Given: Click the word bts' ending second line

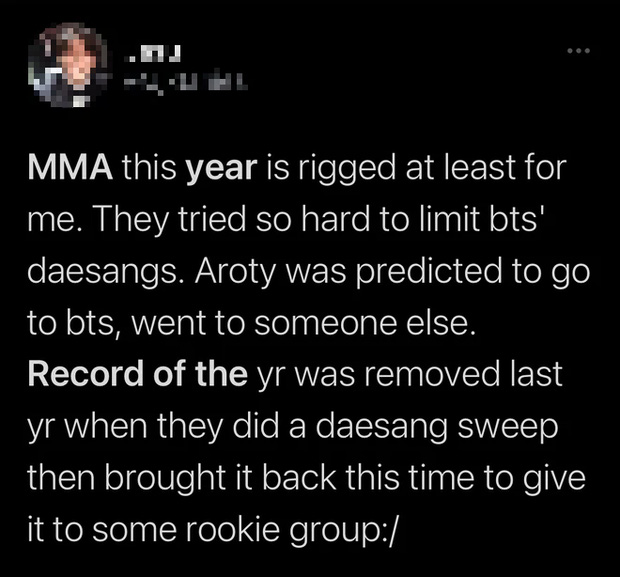Looking at the screenshot, I should (518, 220).
